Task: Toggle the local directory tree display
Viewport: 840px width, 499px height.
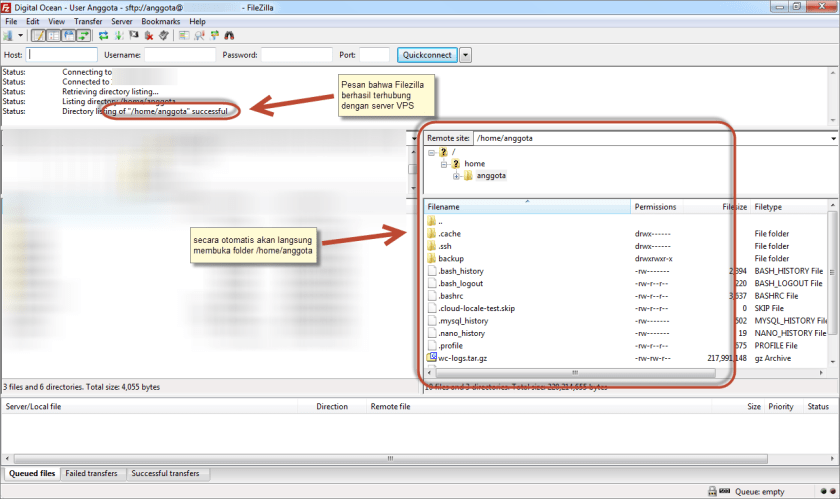Action: [x=54, y=35]
